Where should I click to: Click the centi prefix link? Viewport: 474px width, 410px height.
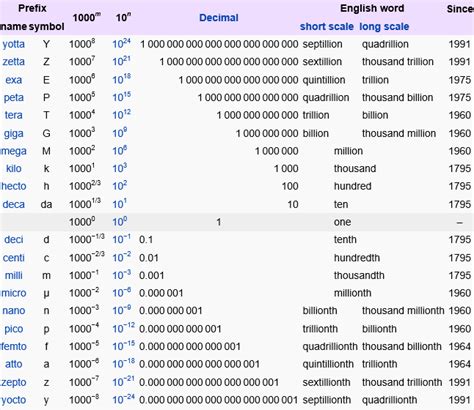click(x=14, y=258)
